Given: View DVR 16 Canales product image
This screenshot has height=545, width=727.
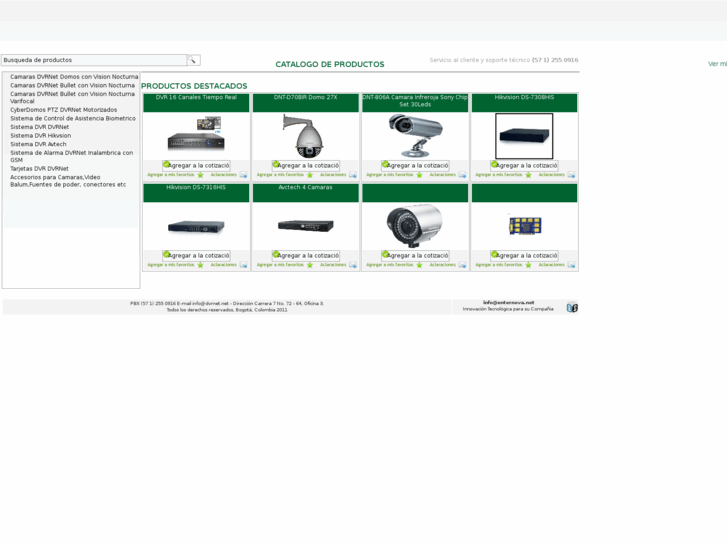Looking at the screenshot, I should pos(196,134).
